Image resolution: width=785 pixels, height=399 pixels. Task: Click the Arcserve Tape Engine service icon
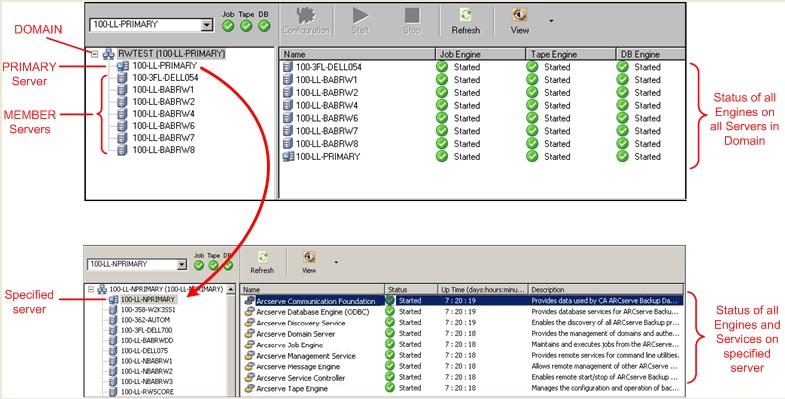point(249,388)
